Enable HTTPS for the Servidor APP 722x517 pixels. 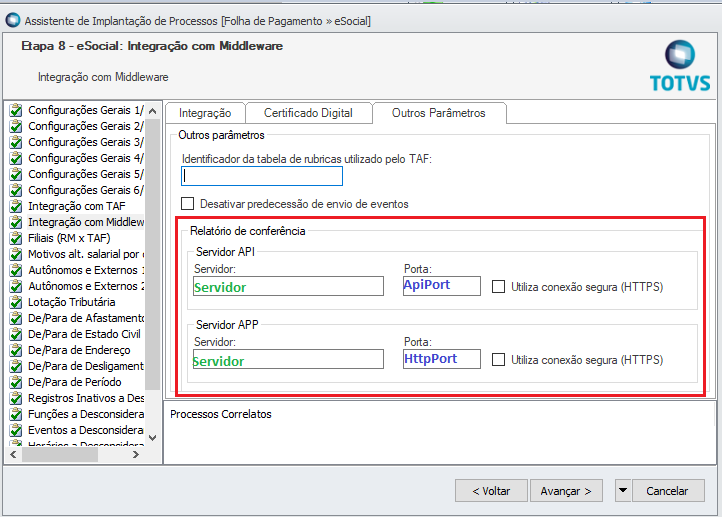pyautogui.click(x=498, y=360)
